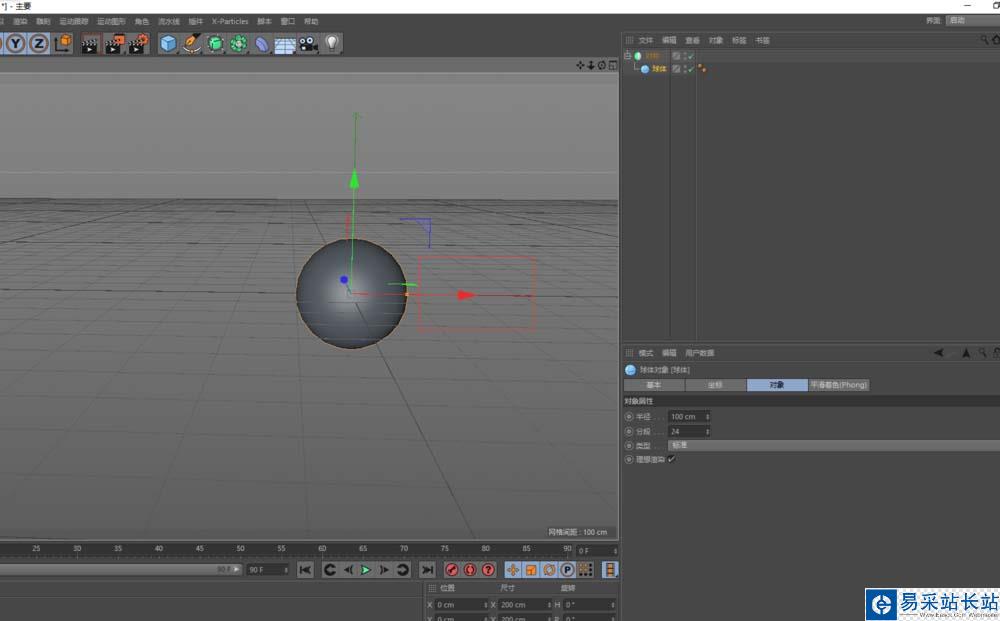Go to the previous keyframe

point(330,570)
